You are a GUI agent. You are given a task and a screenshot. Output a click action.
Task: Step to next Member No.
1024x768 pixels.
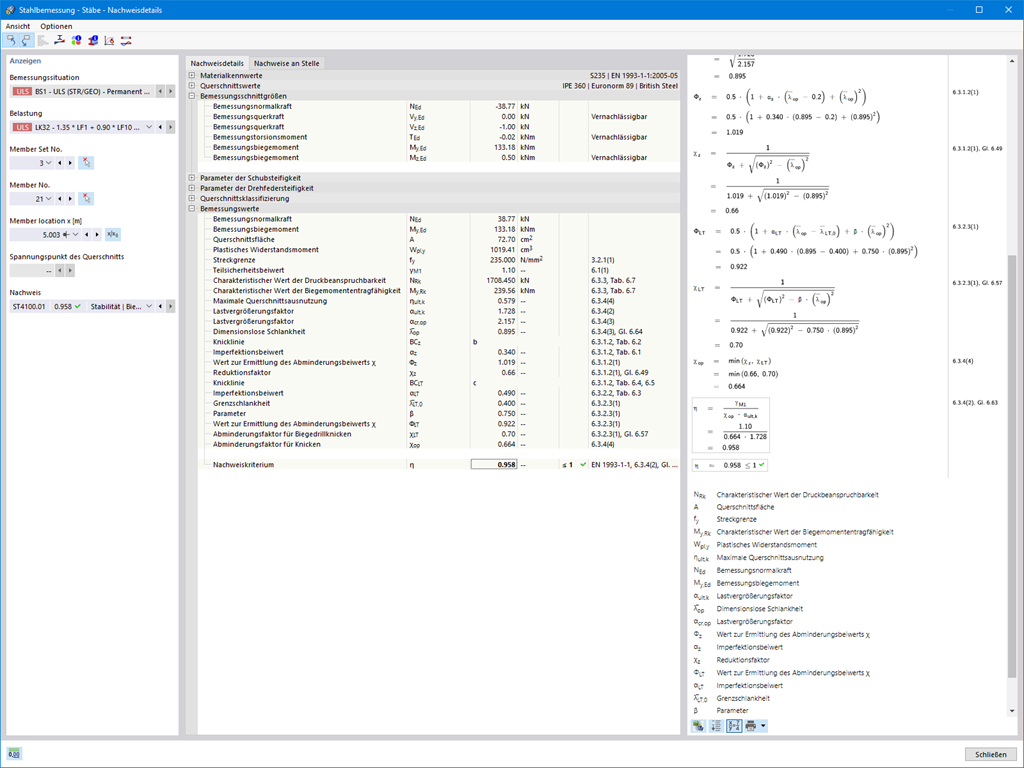[x=70, y=199]
